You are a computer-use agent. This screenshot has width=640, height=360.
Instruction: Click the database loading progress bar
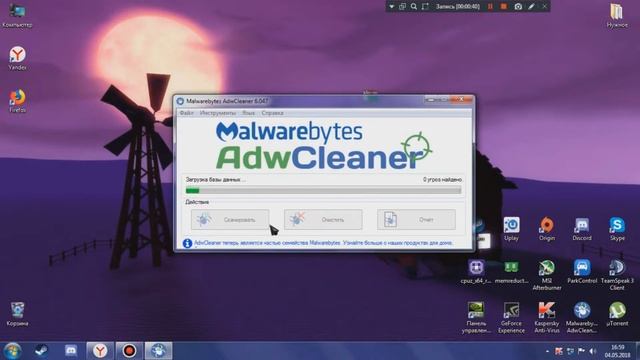pos(323,191)
